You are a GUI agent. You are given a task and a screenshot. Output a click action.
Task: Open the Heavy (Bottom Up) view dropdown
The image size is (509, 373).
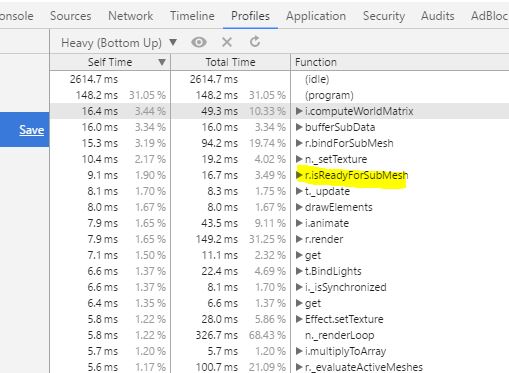pyautogui.click(x=119, y=43)
